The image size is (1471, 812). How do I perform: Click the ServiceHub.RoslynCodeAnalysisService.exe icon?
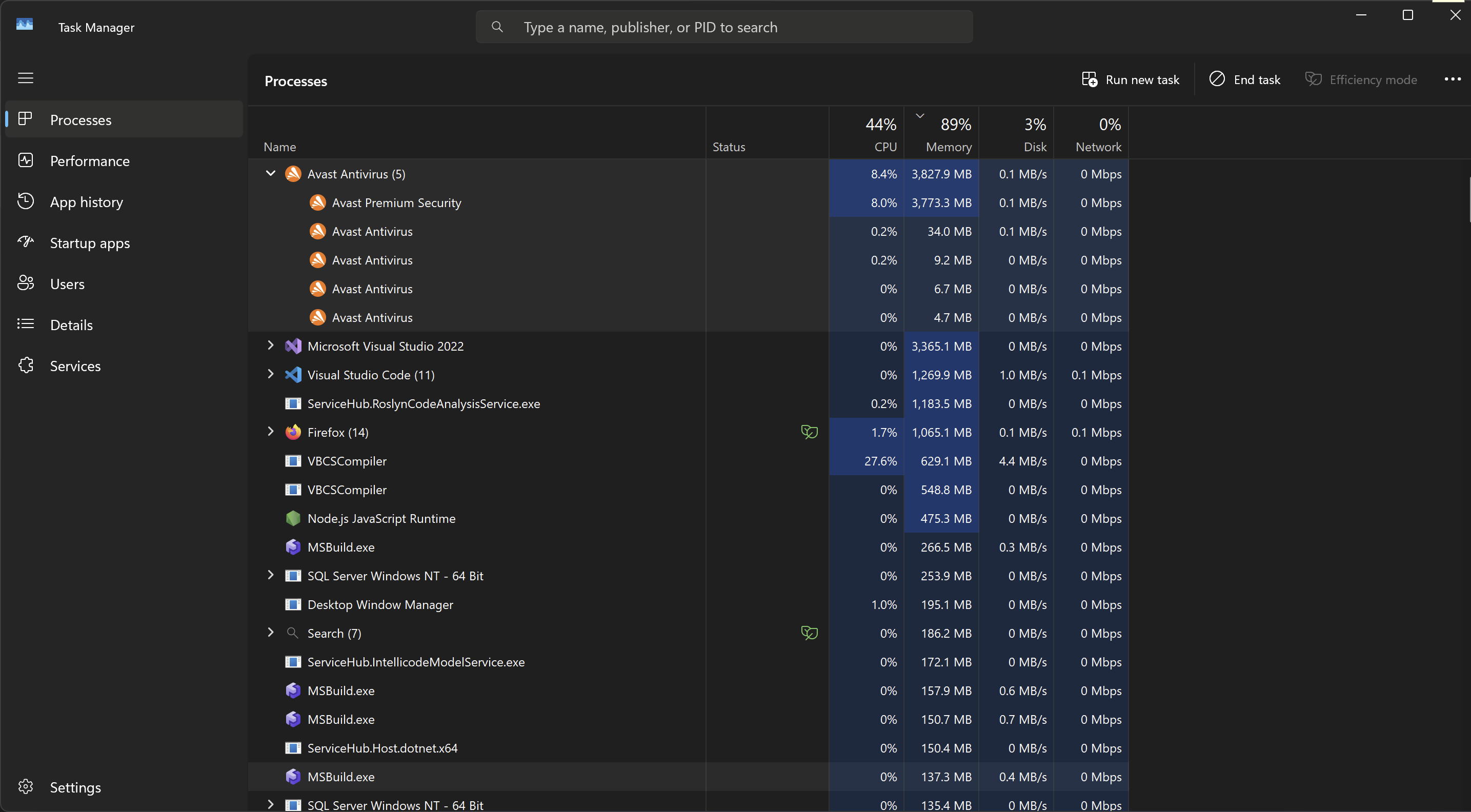[293, 404]
